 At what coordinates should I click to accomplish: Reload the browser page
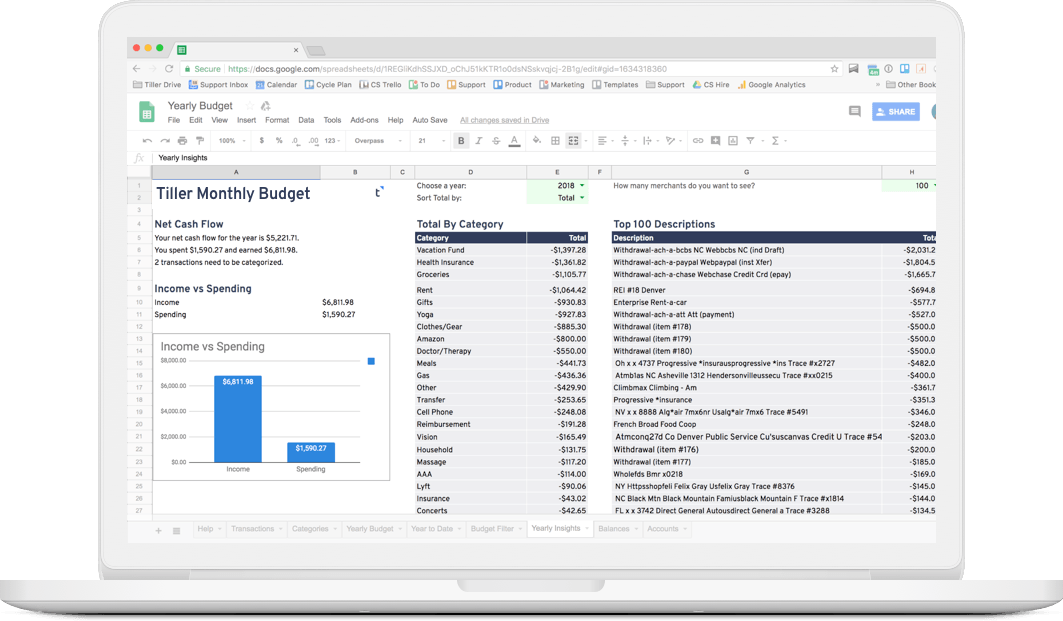[x=169, y=68]
